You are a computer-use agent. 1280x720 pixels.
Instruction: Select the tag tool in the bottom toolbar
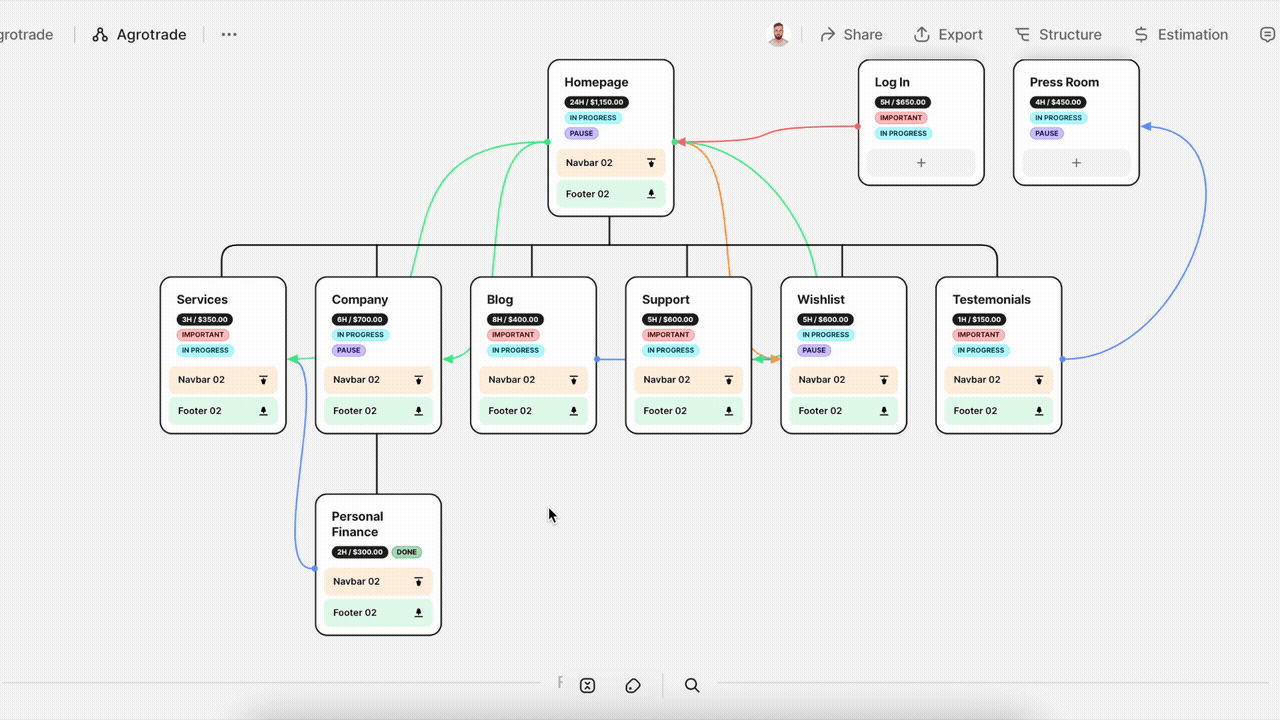tap(633, 685)
